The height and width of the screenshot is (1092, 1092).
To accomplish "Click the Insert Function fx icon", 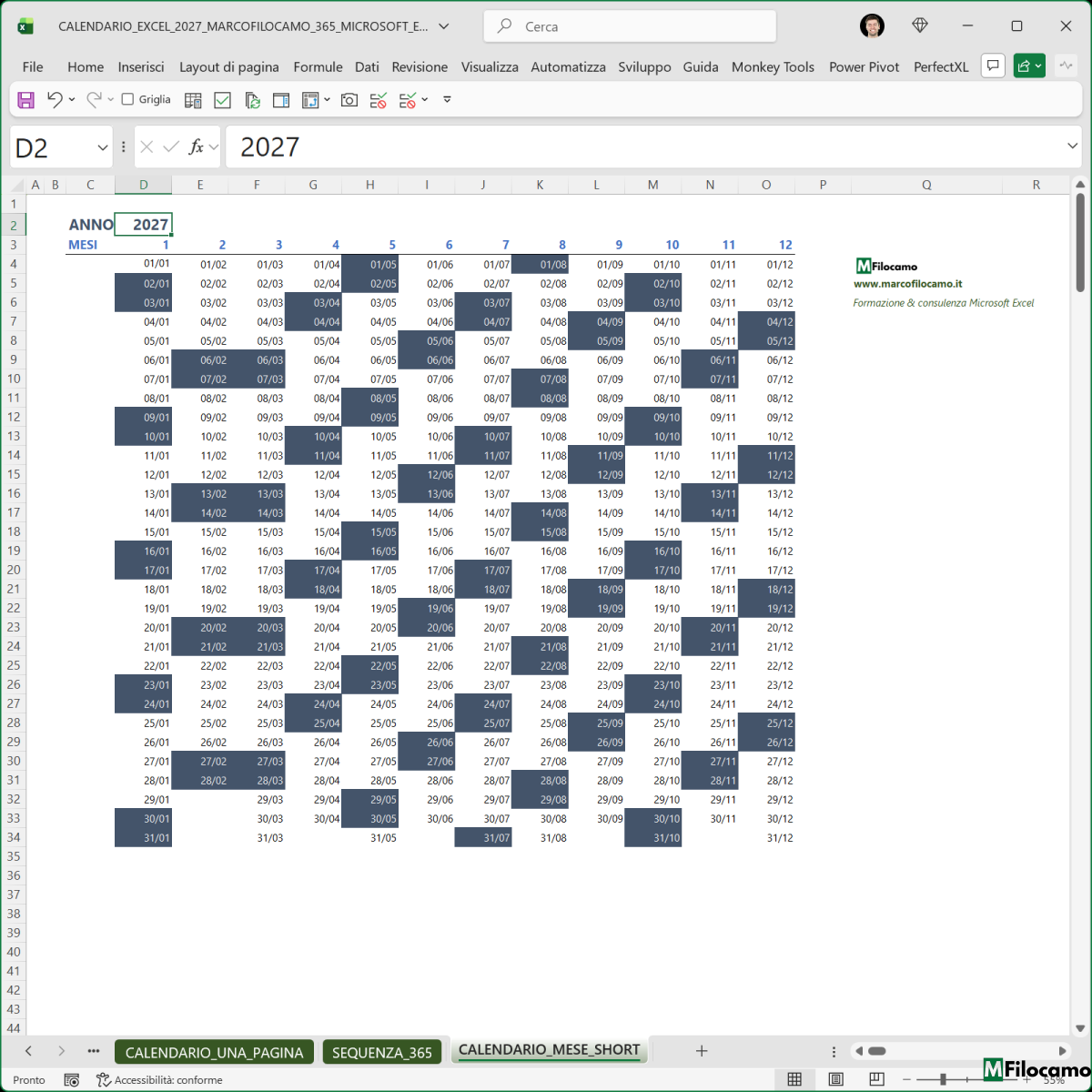I will [x=196, y=147].
